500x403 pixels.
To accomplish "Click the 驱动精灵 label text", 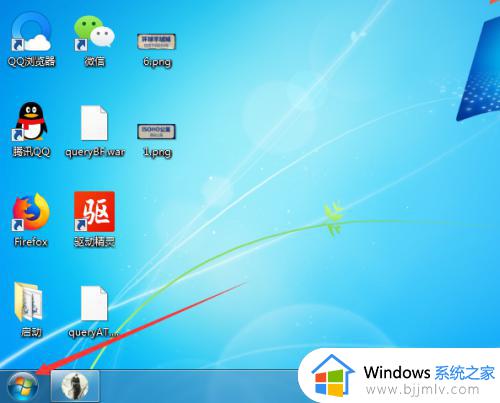I will pos(95,242).
